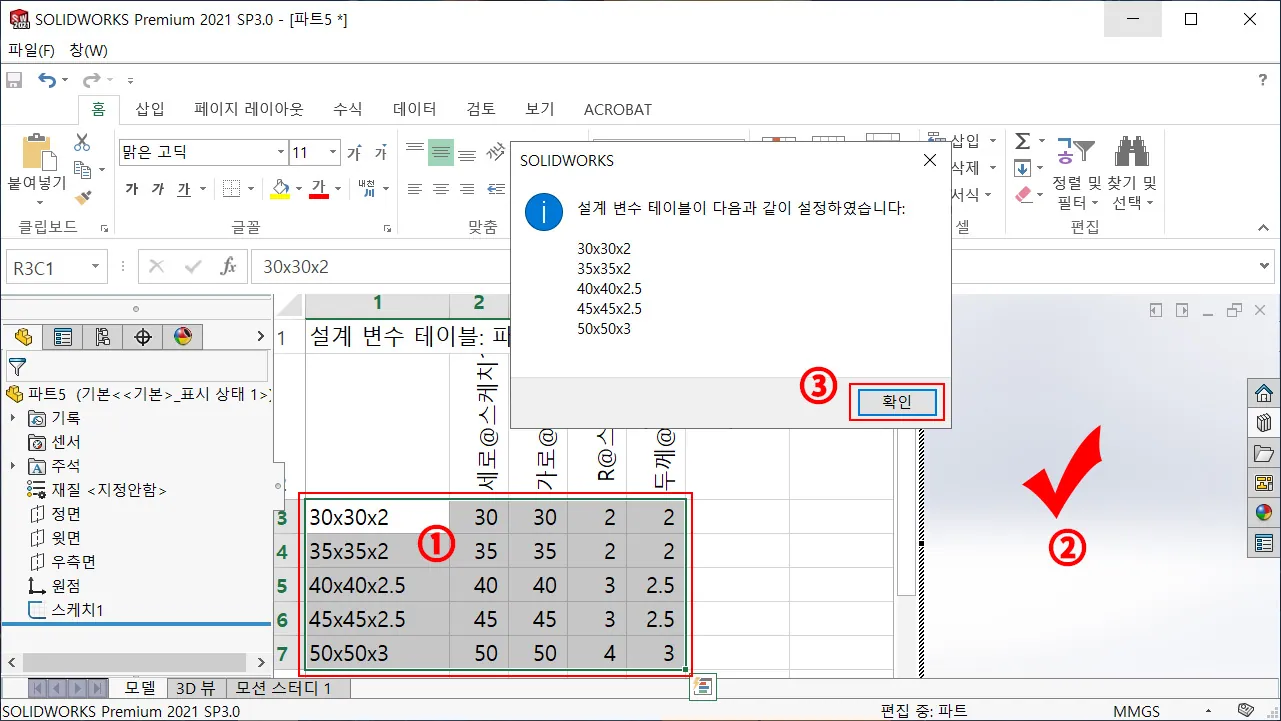Click the Cut scissors icon

[82, 143]
